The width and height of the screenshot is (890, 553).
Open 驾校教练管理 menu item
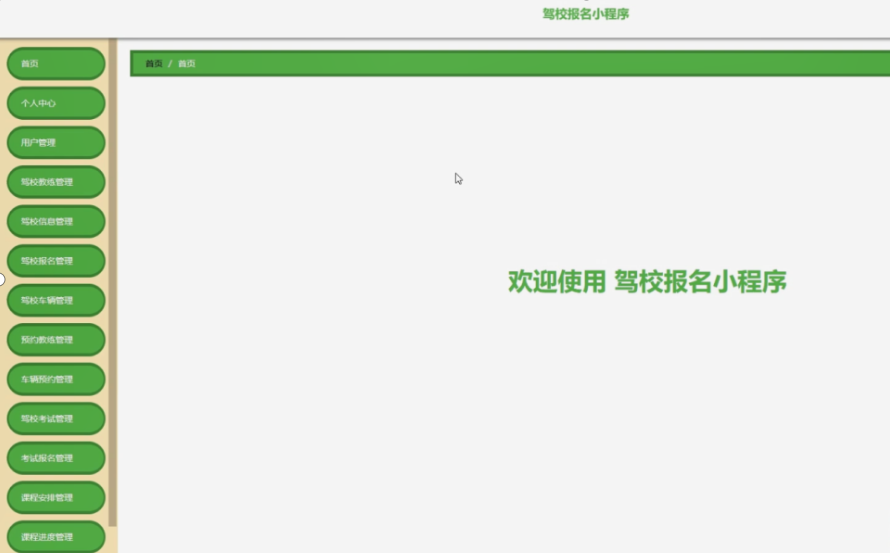click(x=56, y=182)
